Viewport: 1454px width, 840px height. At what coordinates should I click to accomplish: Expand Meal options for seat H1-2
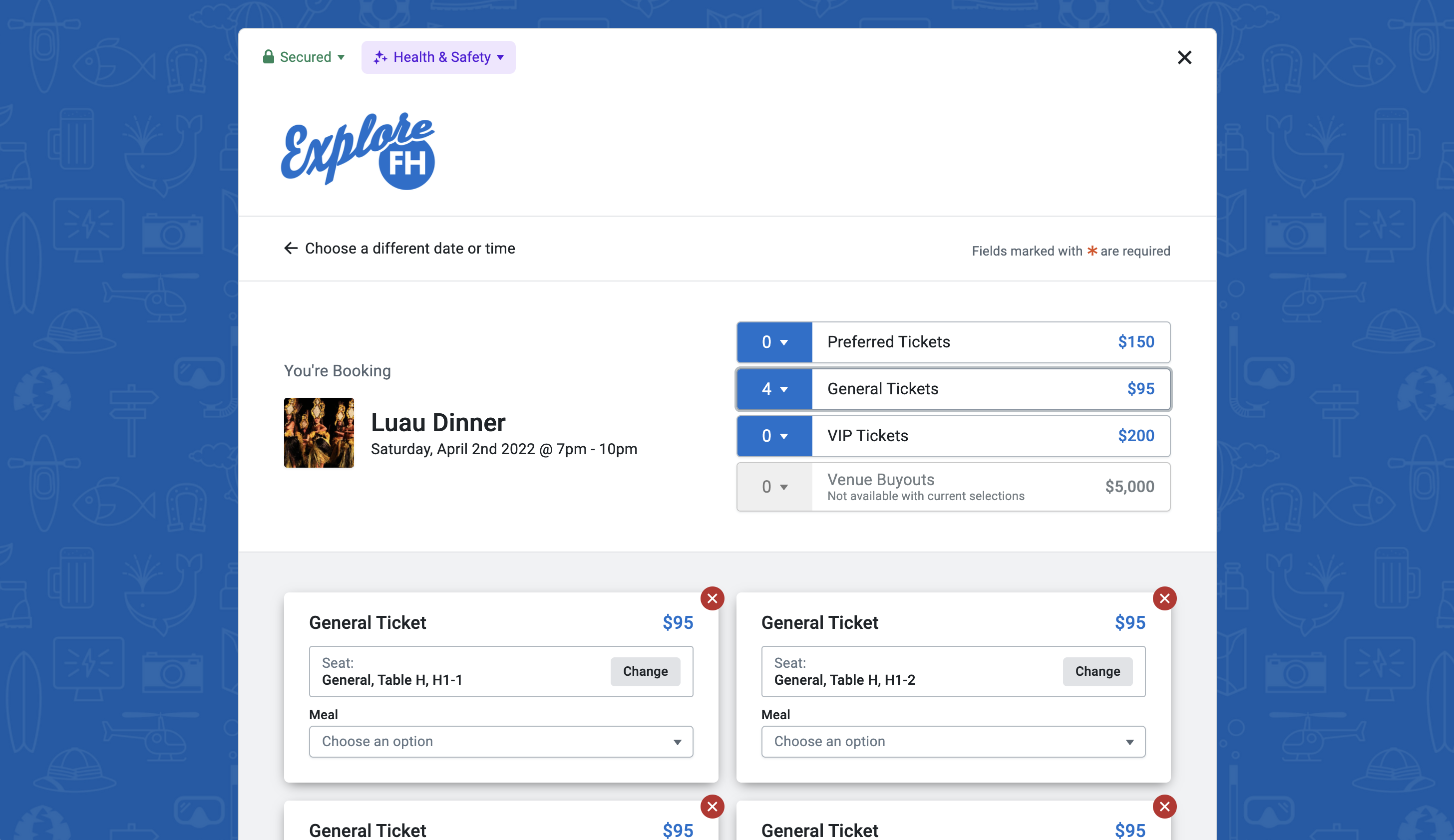pyautogui.click(x=953, y=741)
